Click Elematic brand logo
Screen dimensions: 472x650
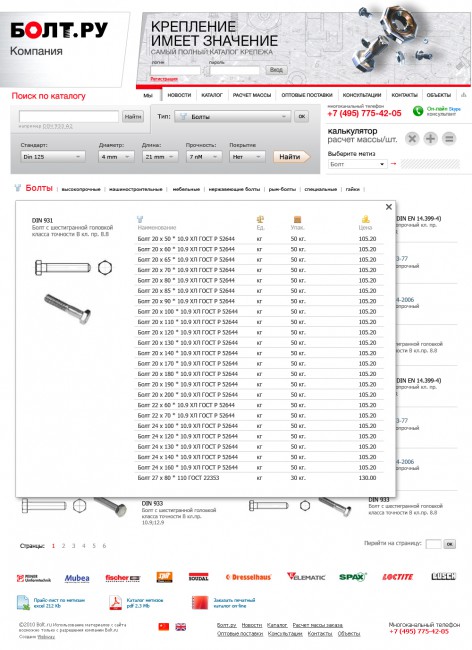(306, 577)
